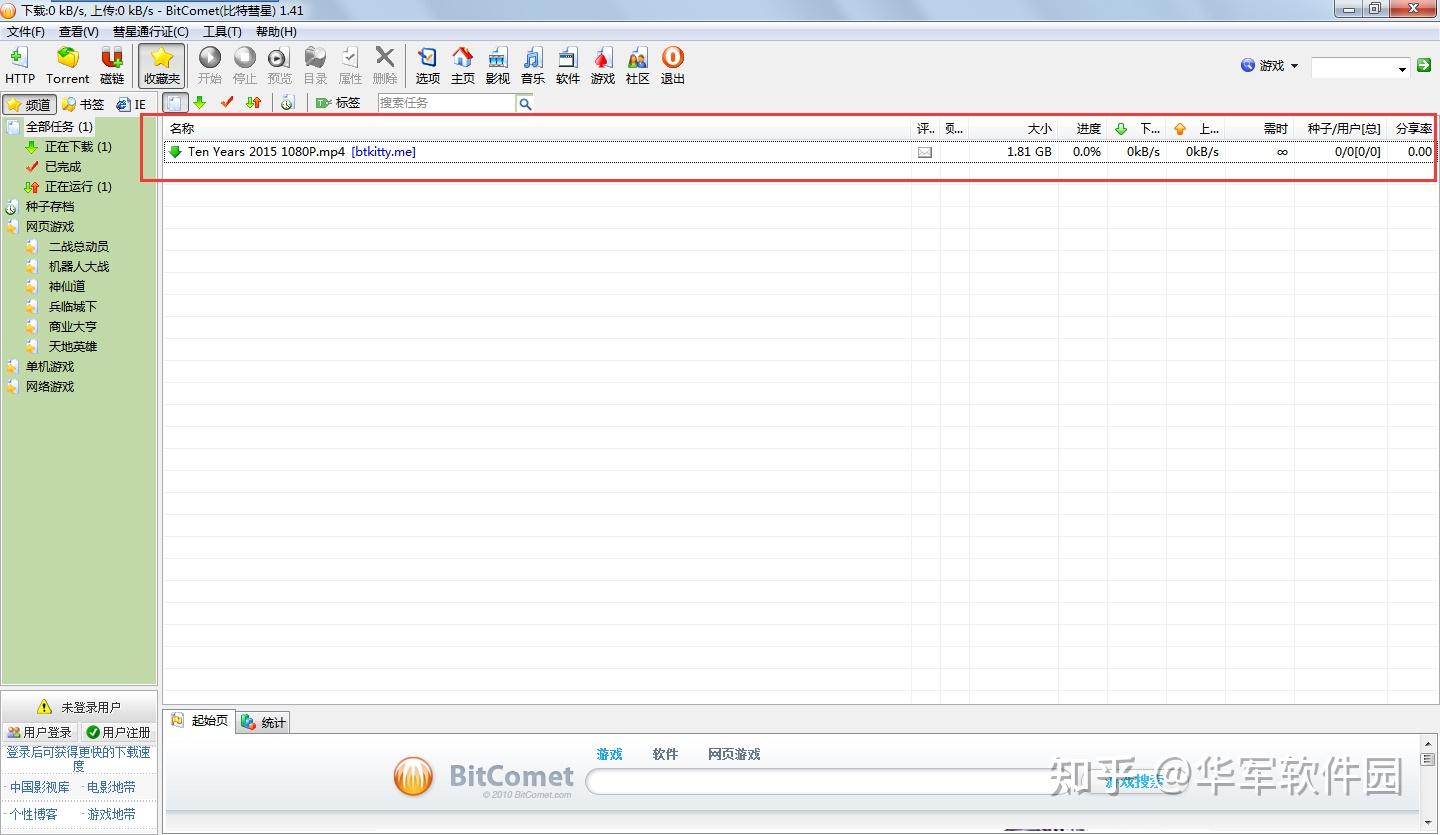Switch to the 统计 tab
Image resolution: width=1440 pixels, height=835 pixels.
(263, 721)
